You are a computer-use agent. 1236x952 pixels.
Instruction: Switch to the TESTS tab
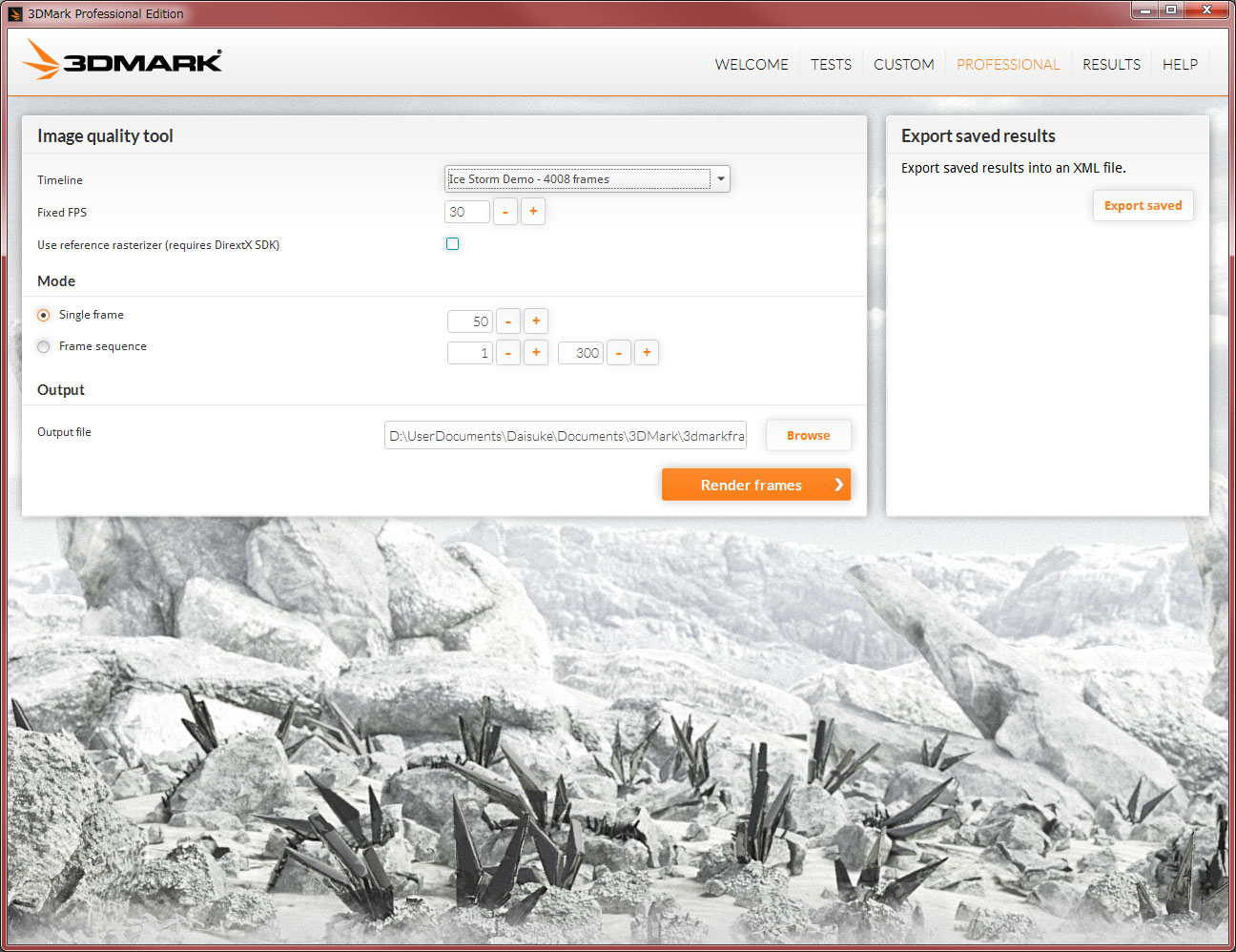point(831,64)
